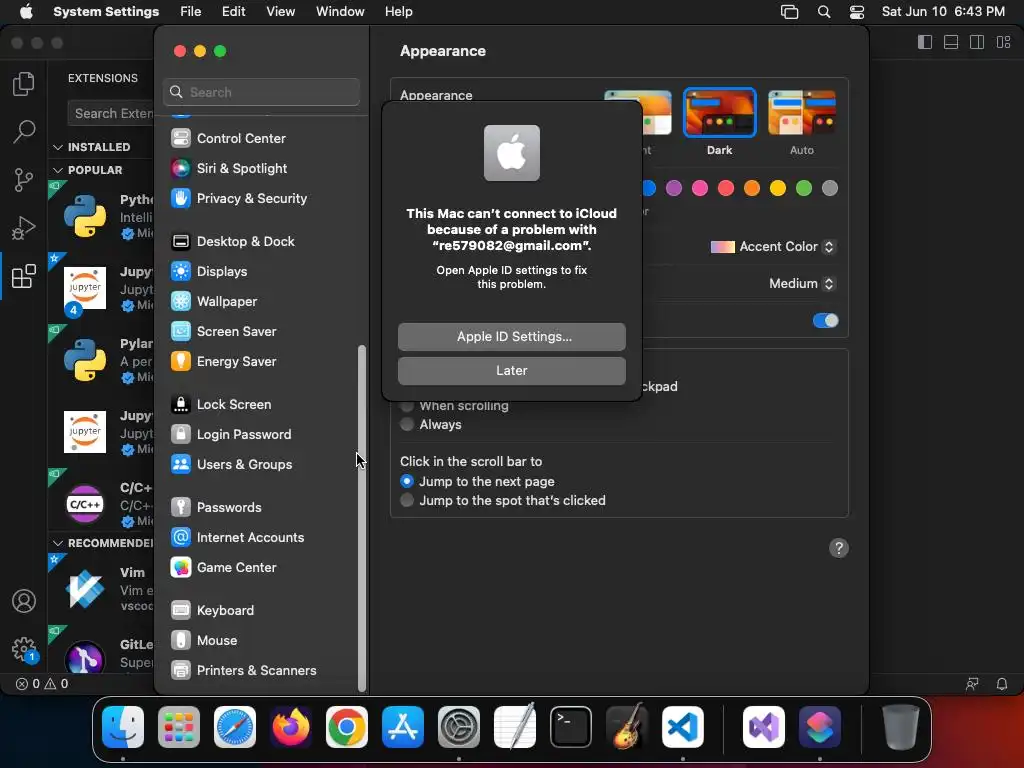Open Energy Saver settings
Screen dimensions: 1024x768
[223, 362]
